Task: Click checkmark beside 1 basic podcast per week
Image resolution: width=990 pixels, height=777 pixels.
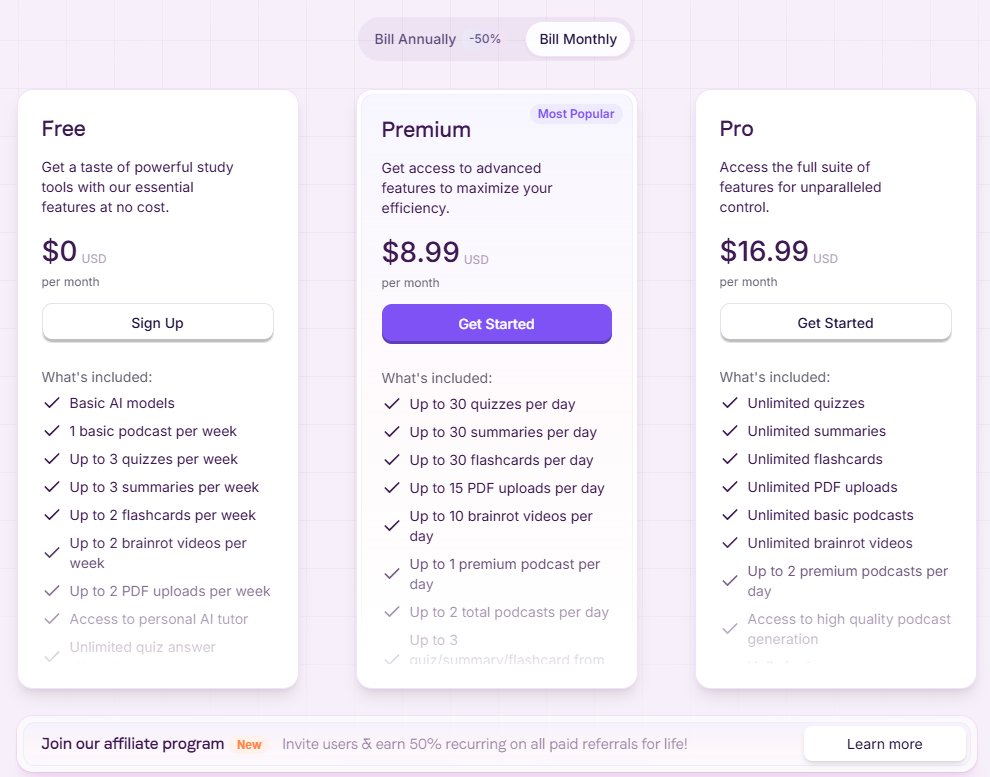Action: coord(52,431)
